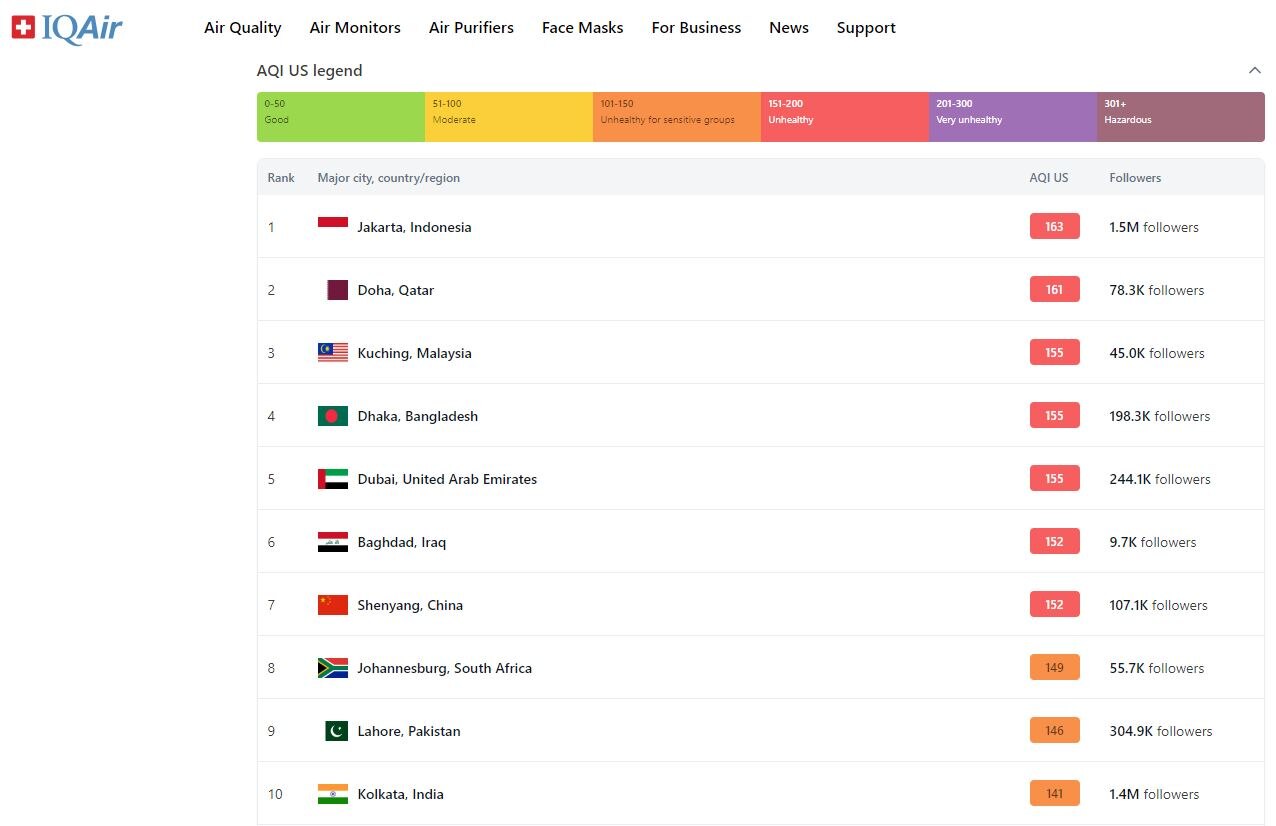Click the Qatar flag icon
The width and height of the screenshot is (1276, 826).
[x=337, y=290]
